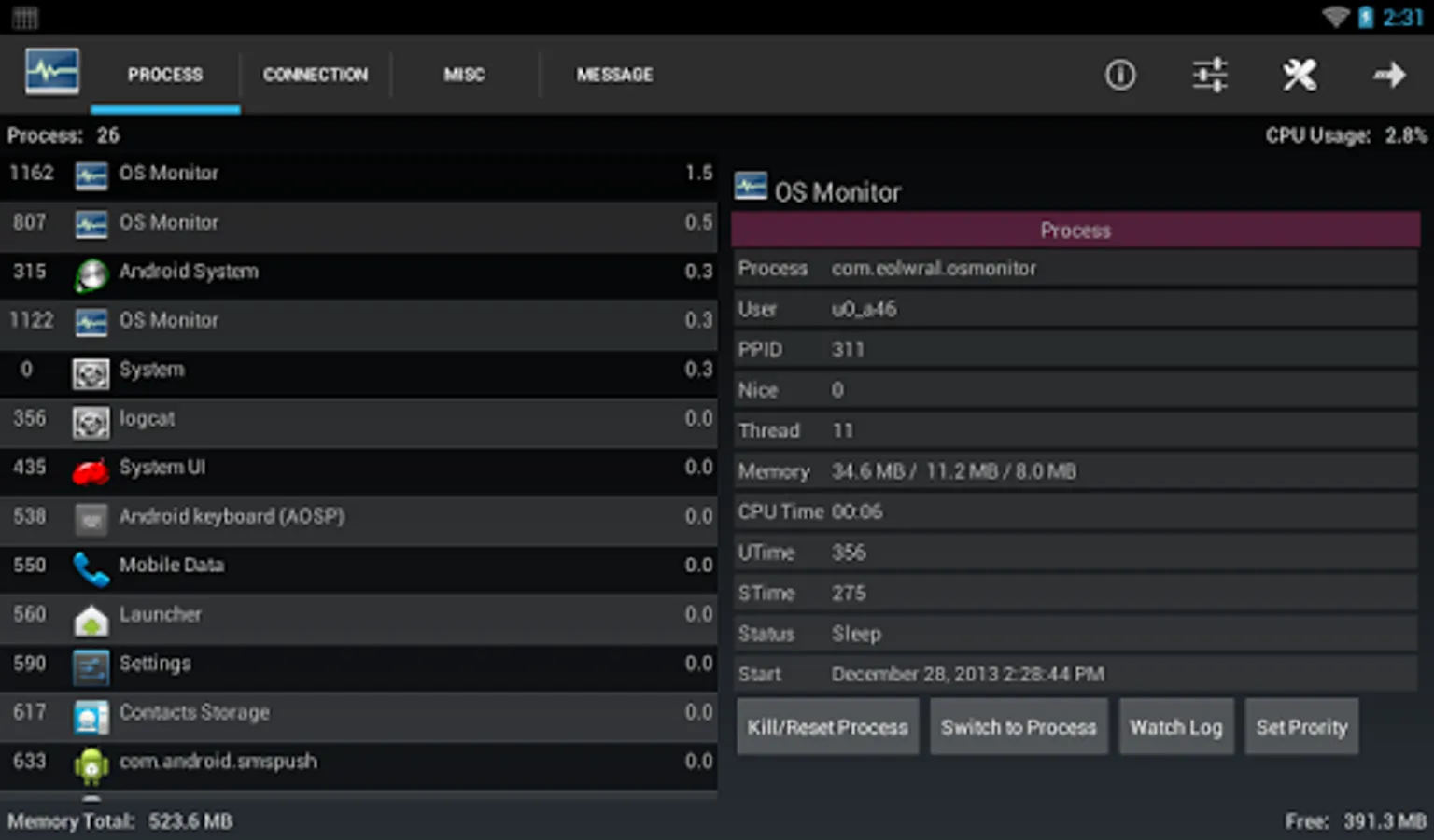Image resolution: width=1434 pixels, height=840 pixels.
Task: Open the sliders settings icon
Action: pos(1210,75)
